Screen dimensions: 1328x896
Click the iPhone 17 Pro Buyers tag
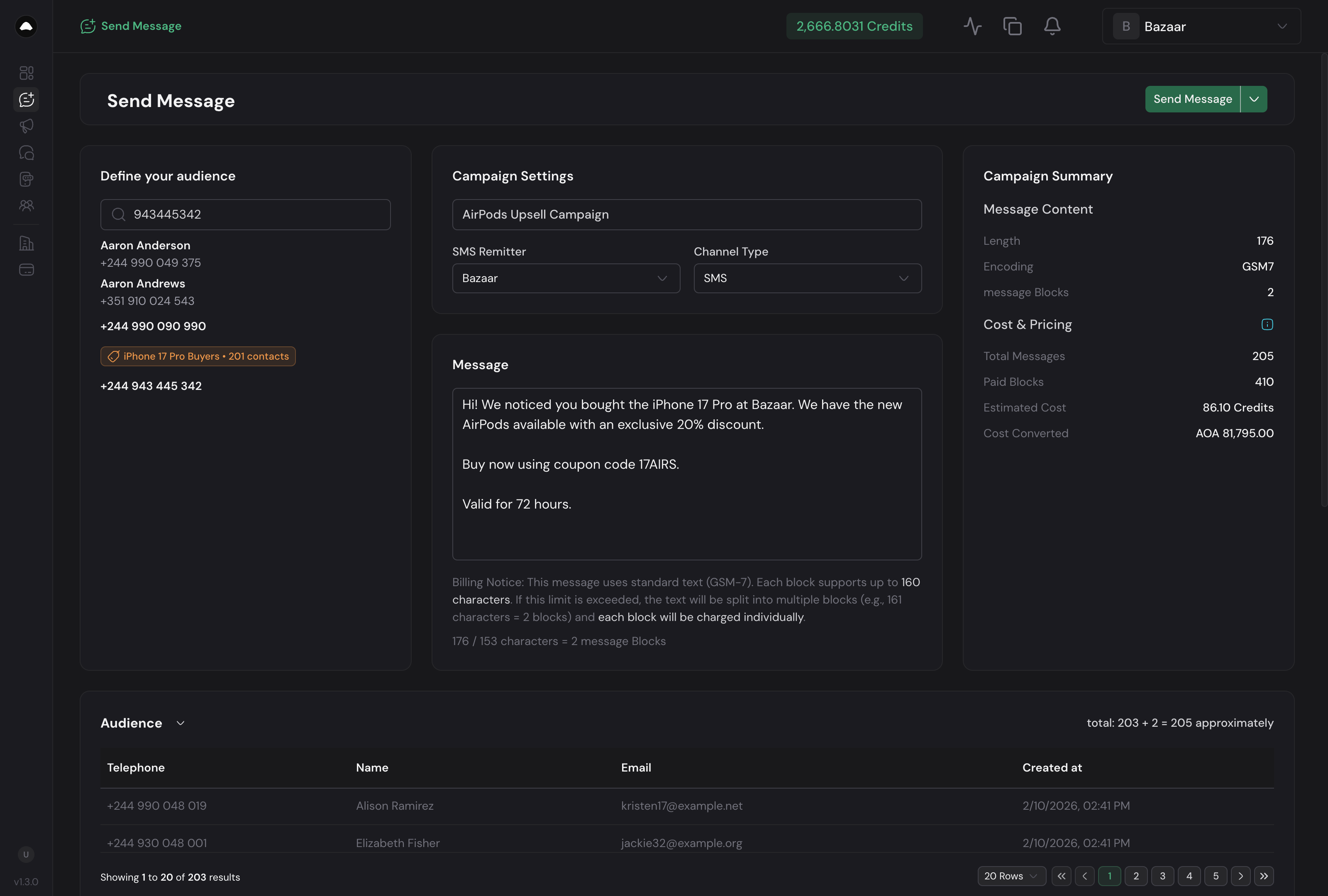198,356
